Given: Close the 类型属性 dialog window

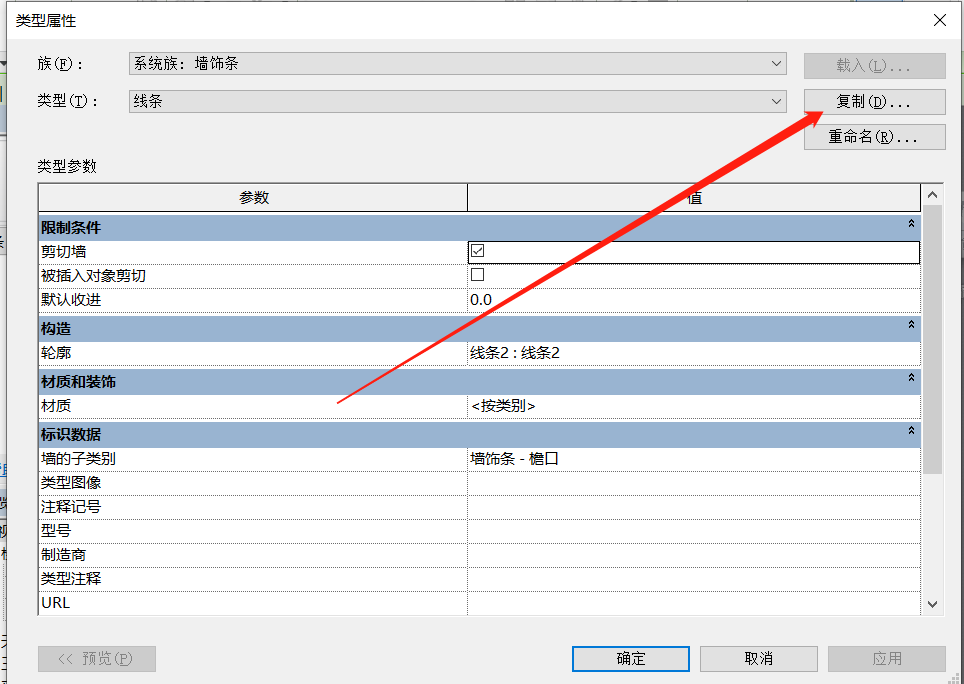Looking at the screenshot, I should coord(939,20).
